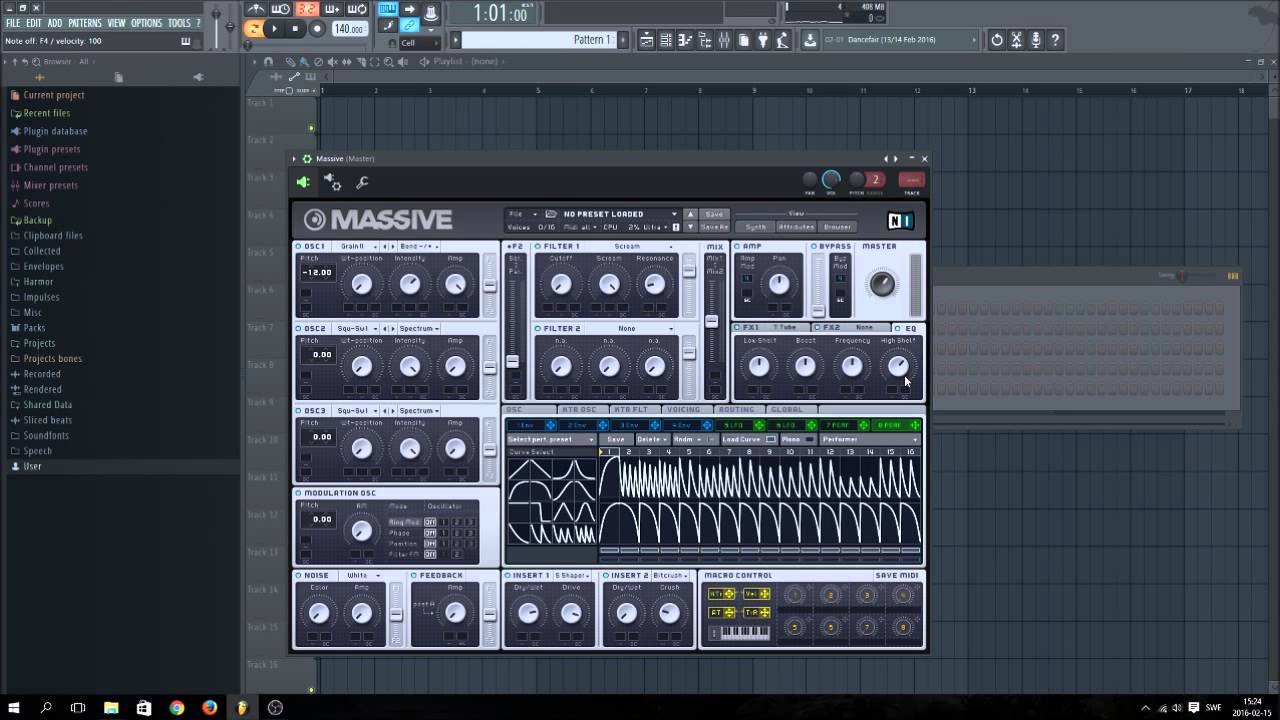Click SAVE MIDI in Macro Control

click(x=896, y=576)
